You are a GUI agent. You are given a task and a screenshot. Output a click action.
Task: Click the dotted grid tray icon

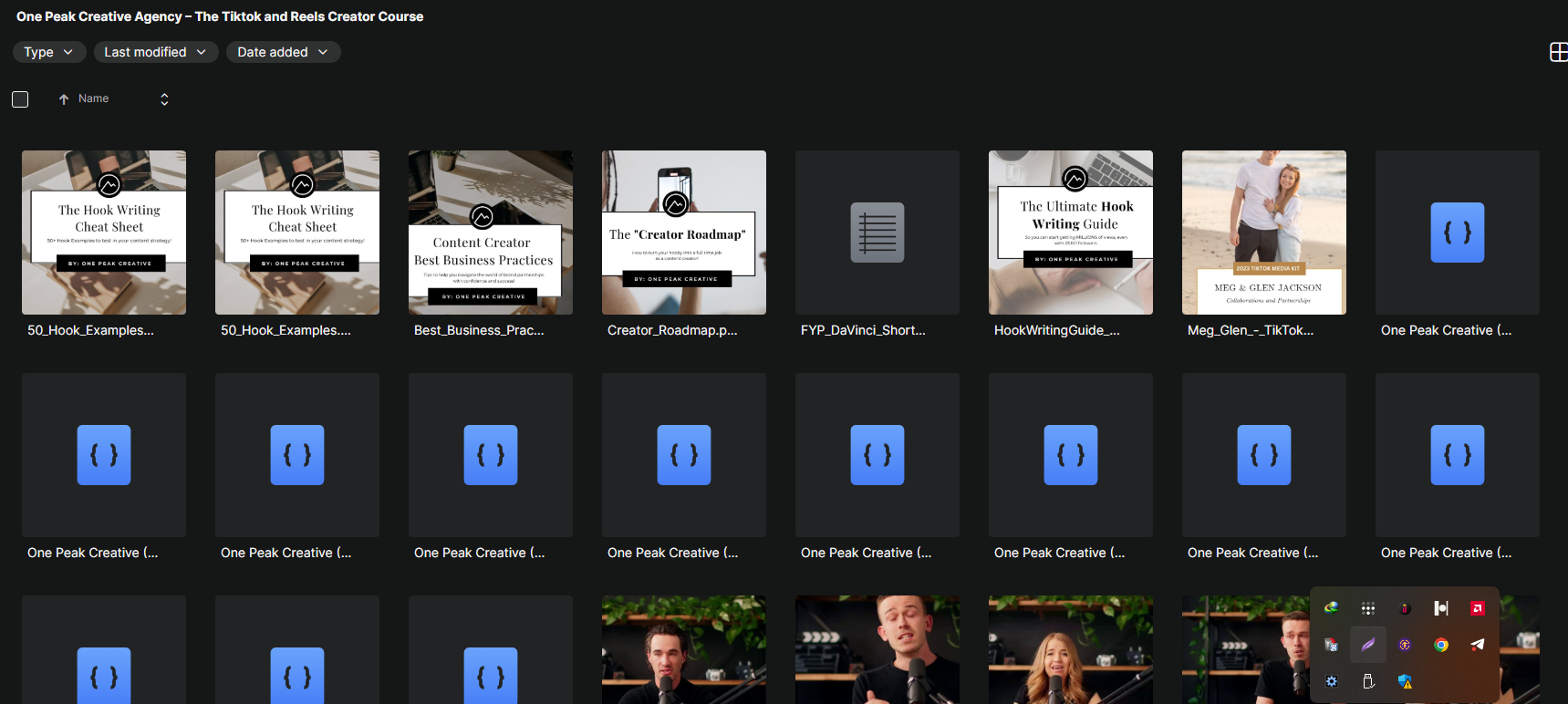[x=1368, y=608]
